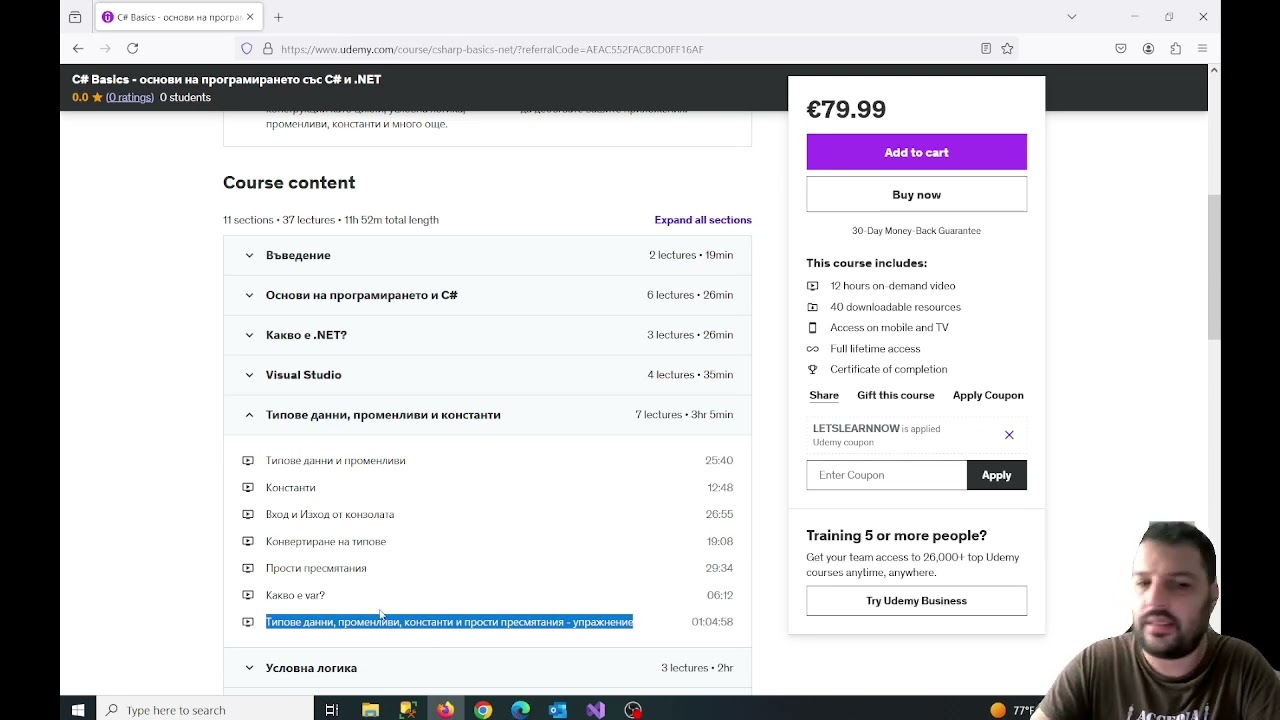Click the page vertical scrollbar
The height and width of the screenshot is (720, 1280).
(x=1214, y=265)
